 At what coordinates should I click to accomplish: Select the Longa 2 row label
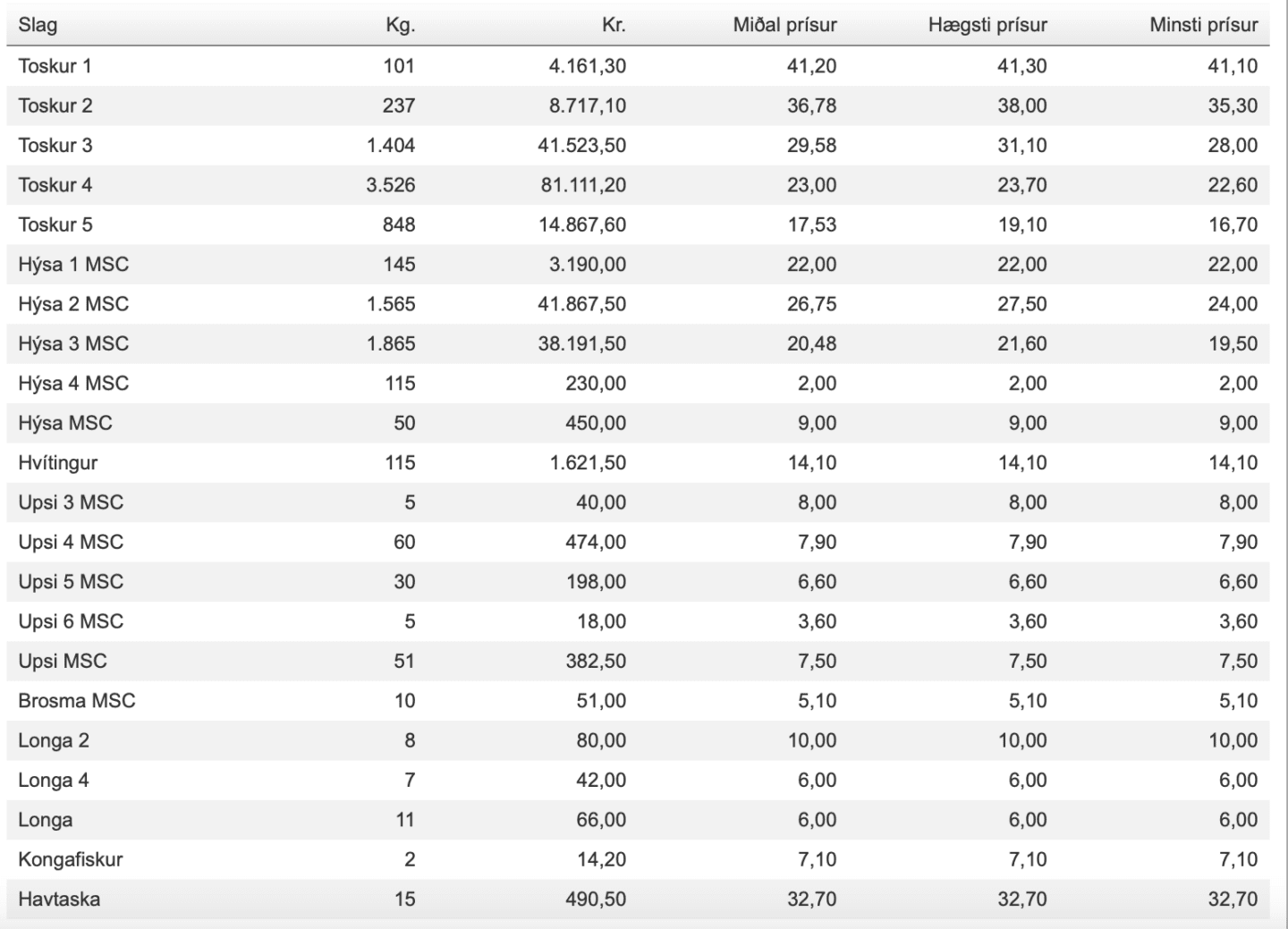(54, 740)
